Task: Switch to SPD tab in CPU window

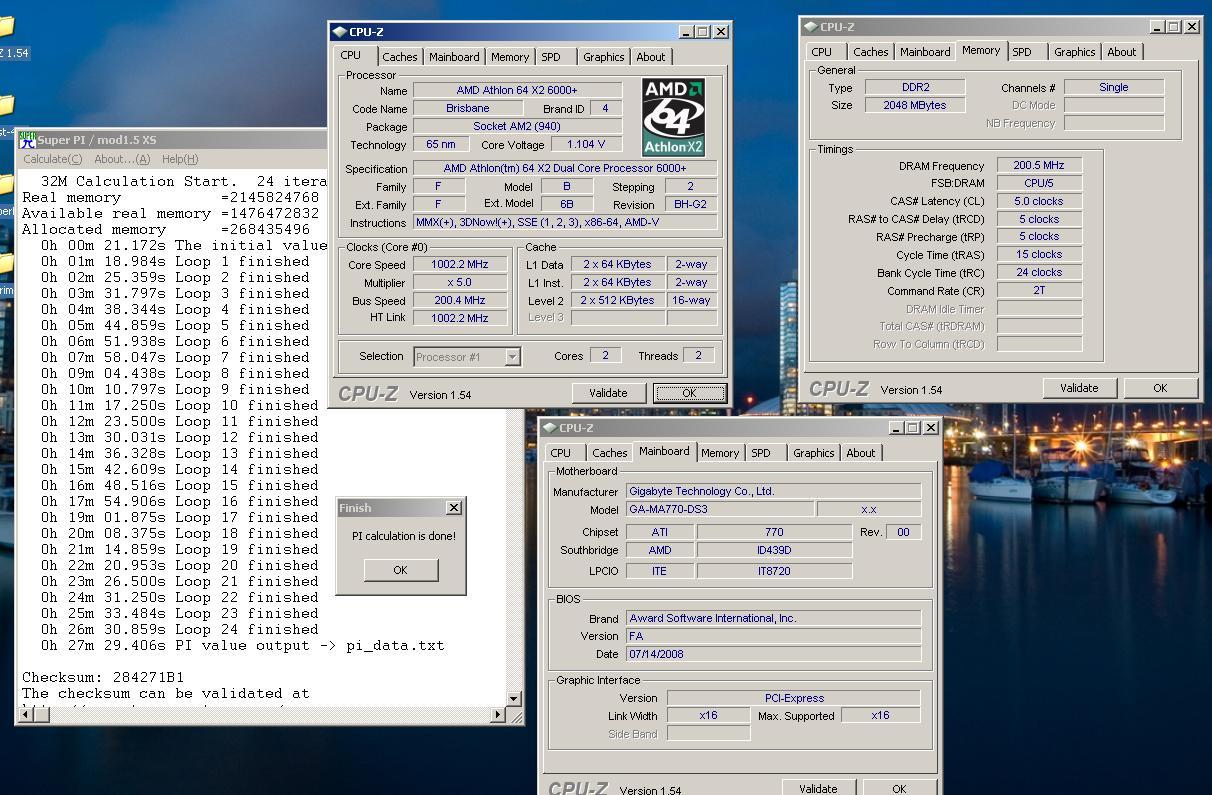Action: click(x=551, y=57)
